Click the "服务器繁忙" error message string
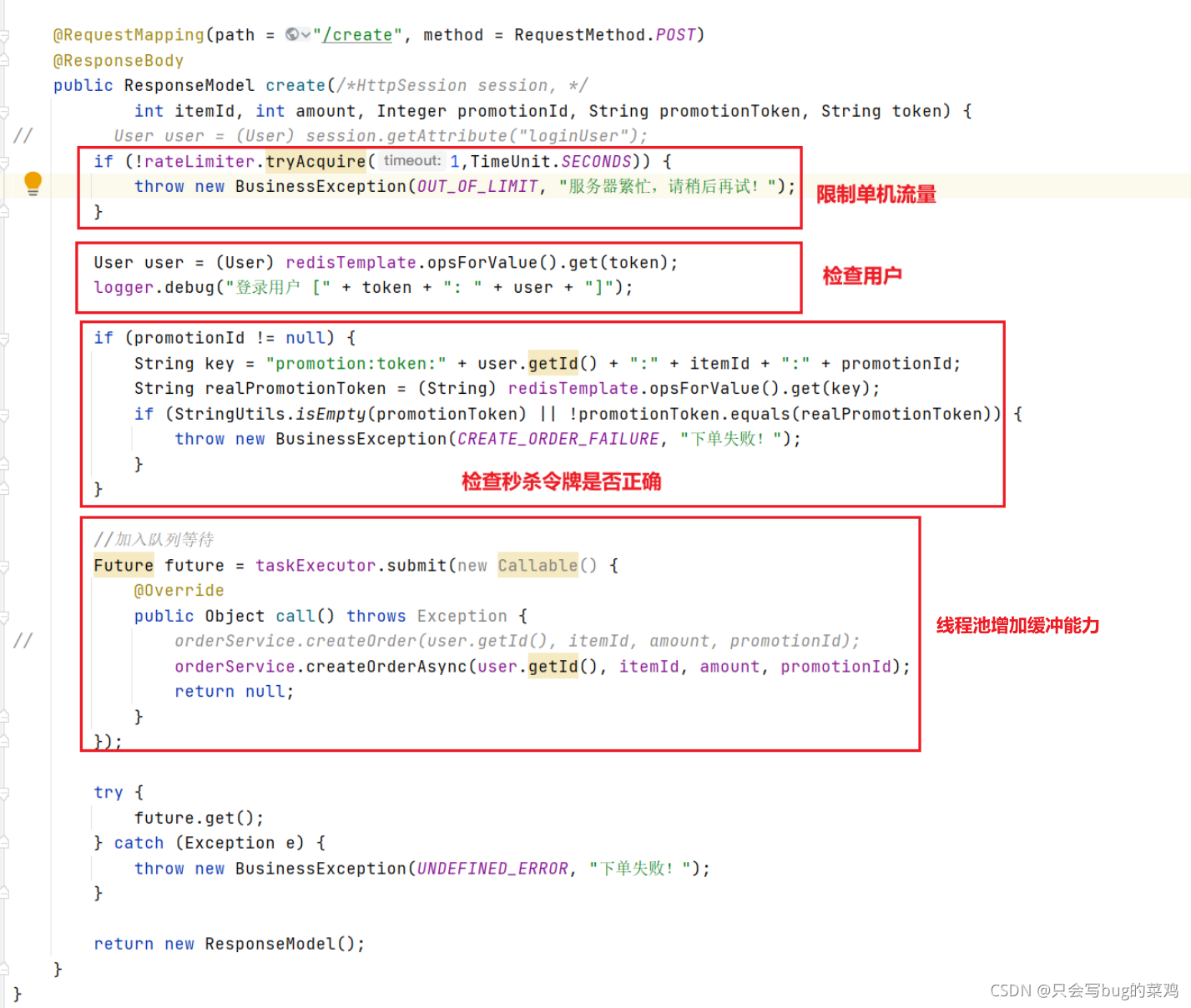Screen dimensions: 1191x1008 click(x=668, y=187)
